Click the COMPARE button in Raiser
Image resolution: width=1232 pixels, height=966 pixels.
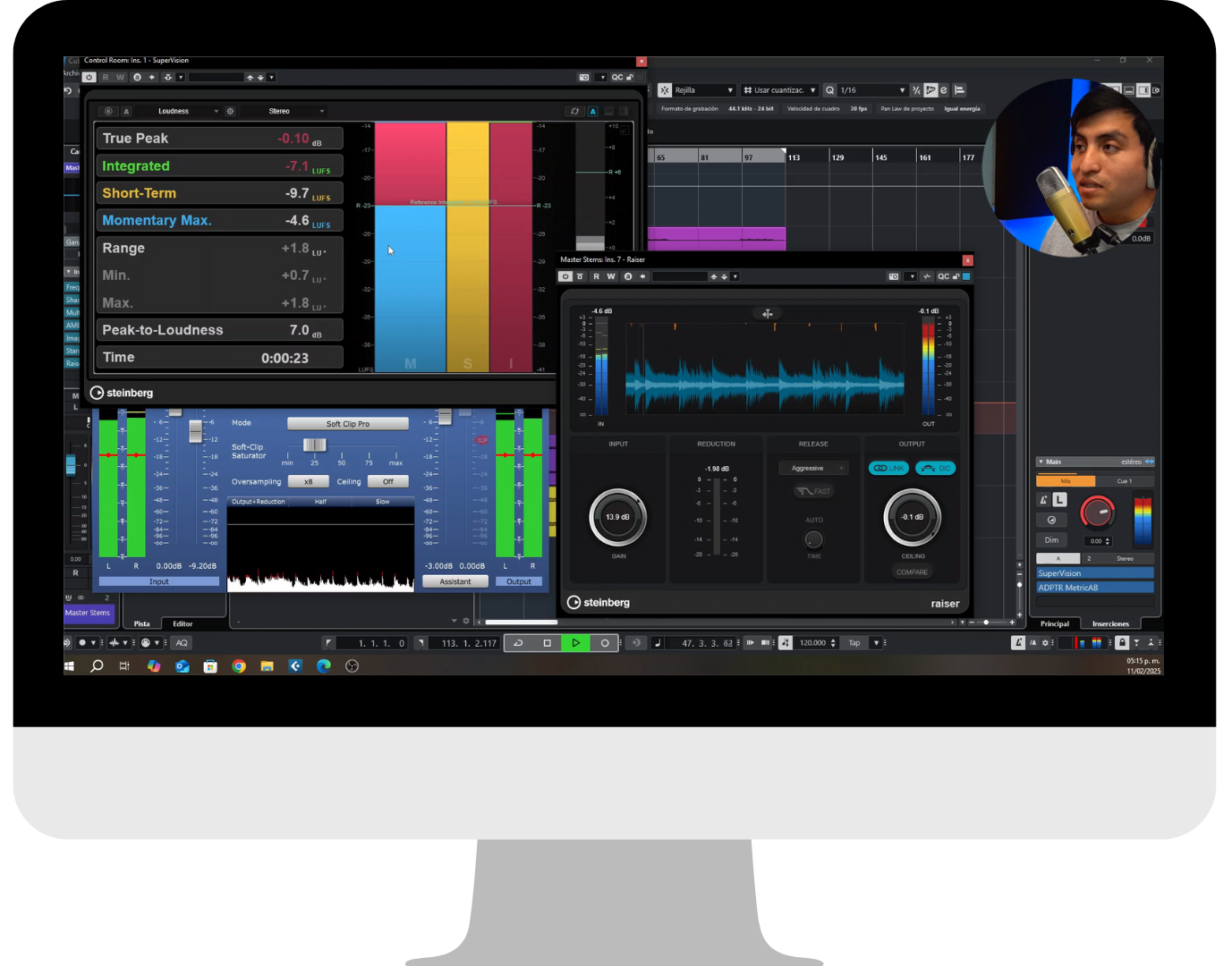912,572
